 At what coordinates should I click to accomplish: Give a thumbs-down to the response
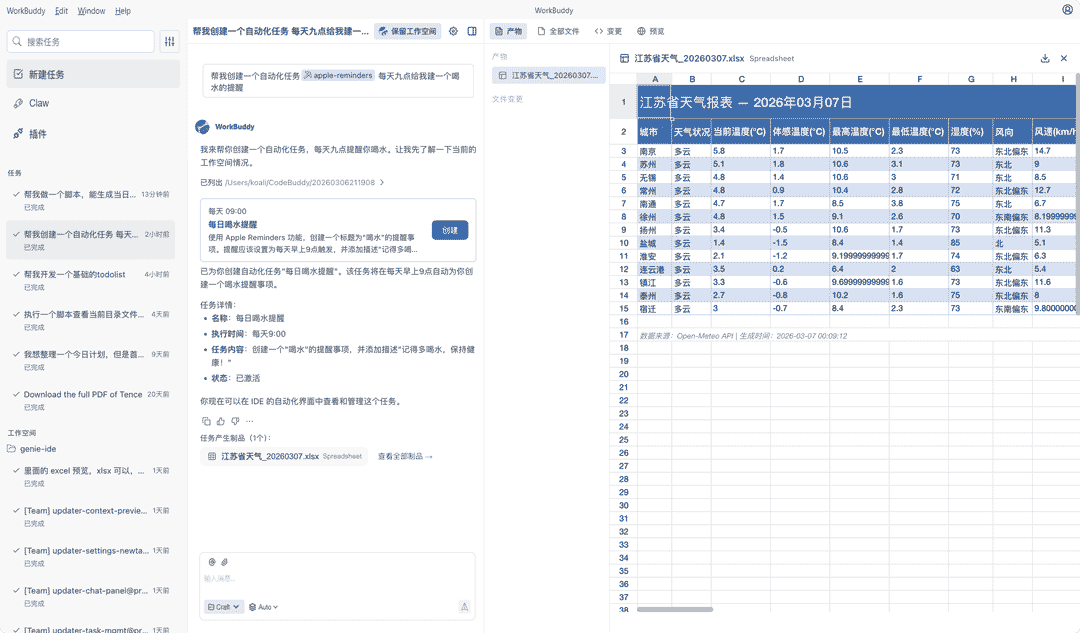click(234, 421)
